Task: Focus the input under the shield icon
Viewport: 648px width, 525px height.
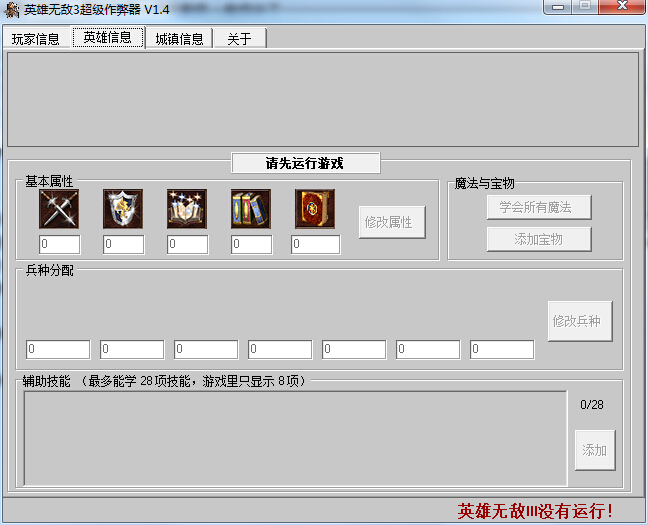Action: [124, 244]
